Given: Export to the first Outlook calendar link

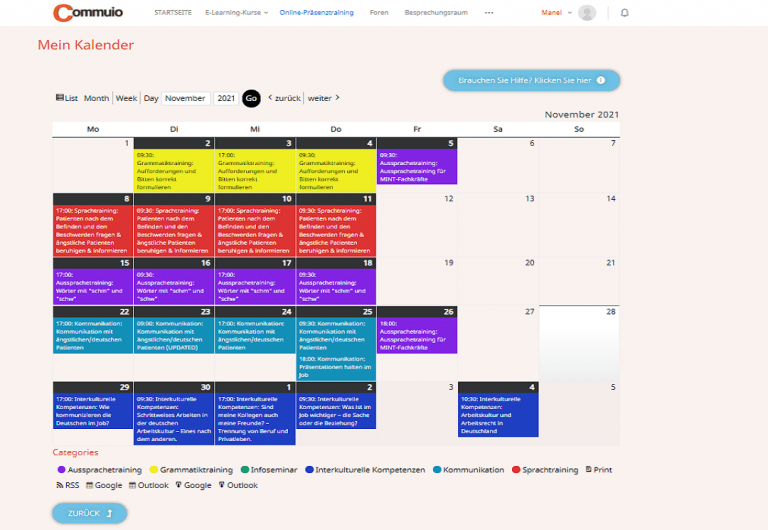Looking at the screenshot, I should [x=148, y=485].
